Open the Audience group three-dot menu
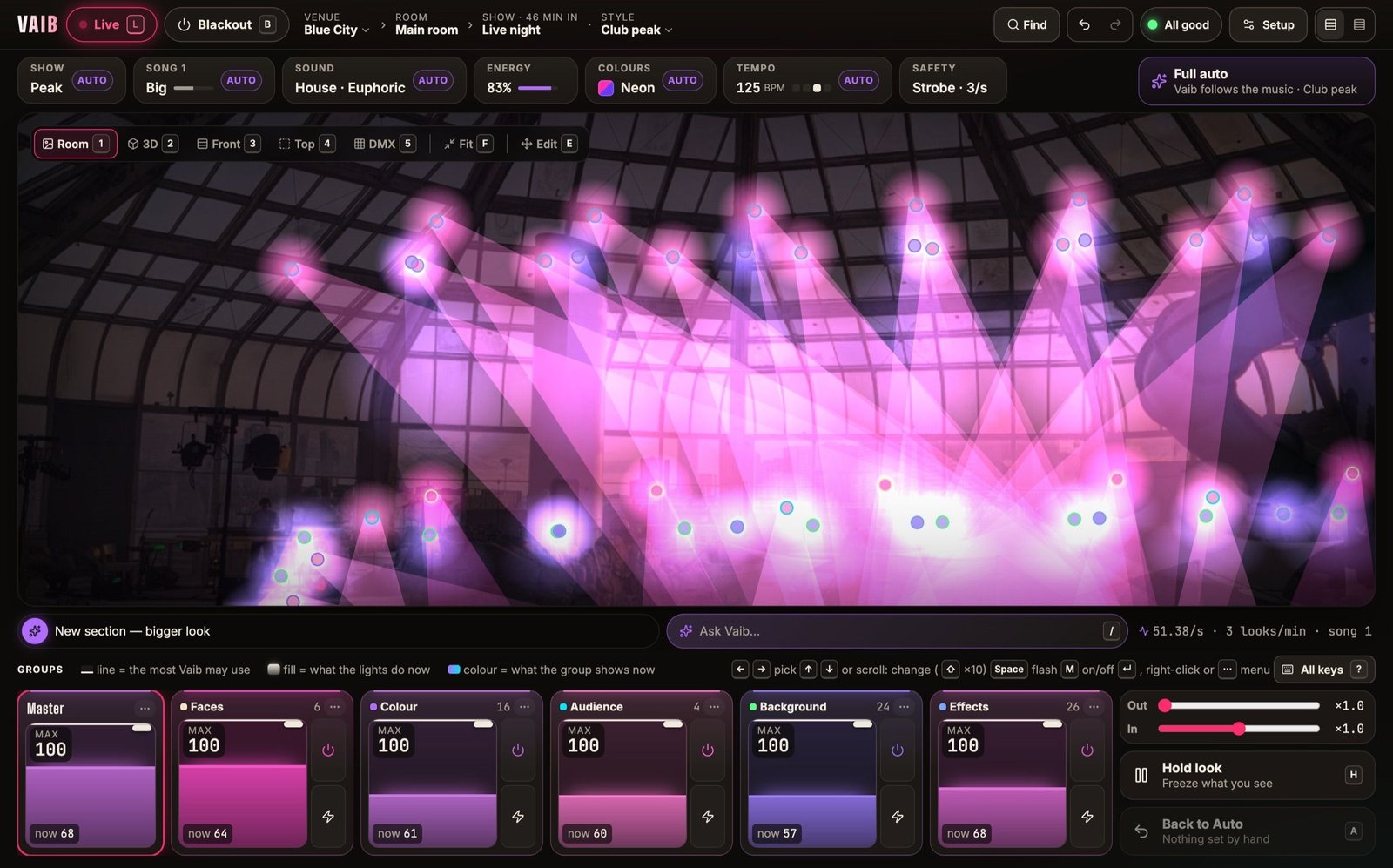 (714, 706)
